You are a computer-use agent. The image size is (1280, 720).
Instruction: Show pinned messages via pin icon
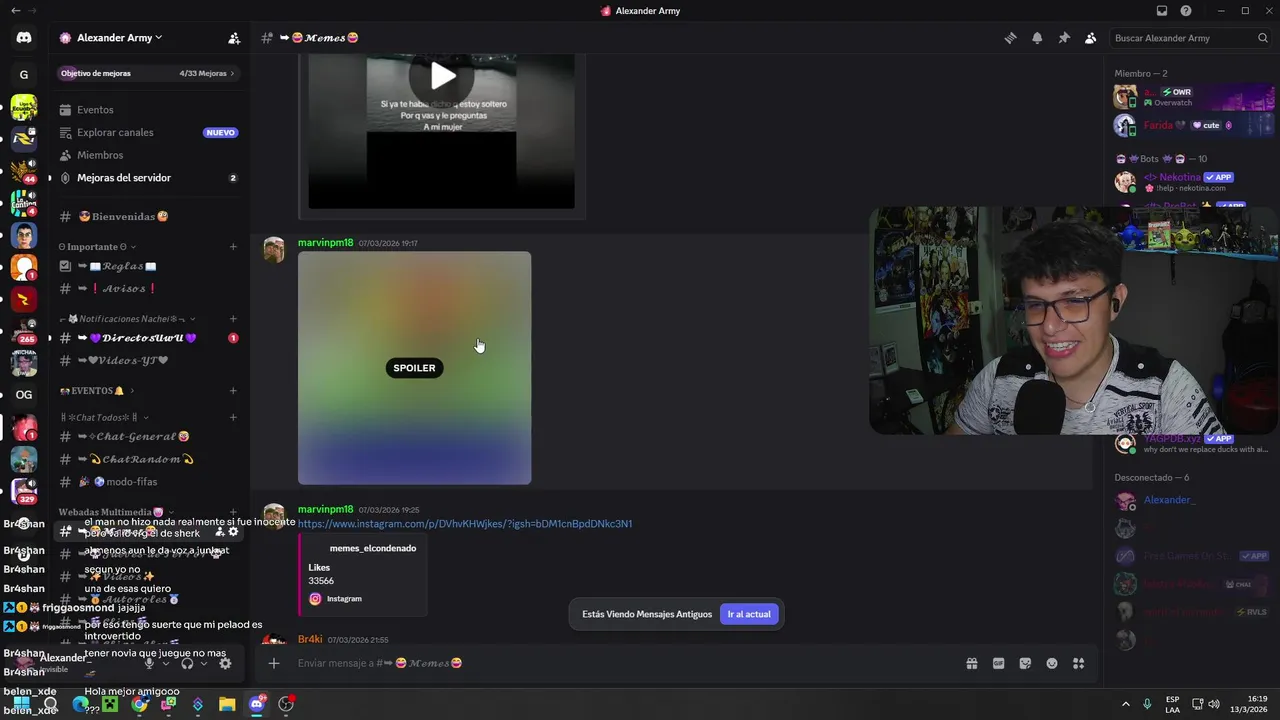click(x=1064, y=38)
